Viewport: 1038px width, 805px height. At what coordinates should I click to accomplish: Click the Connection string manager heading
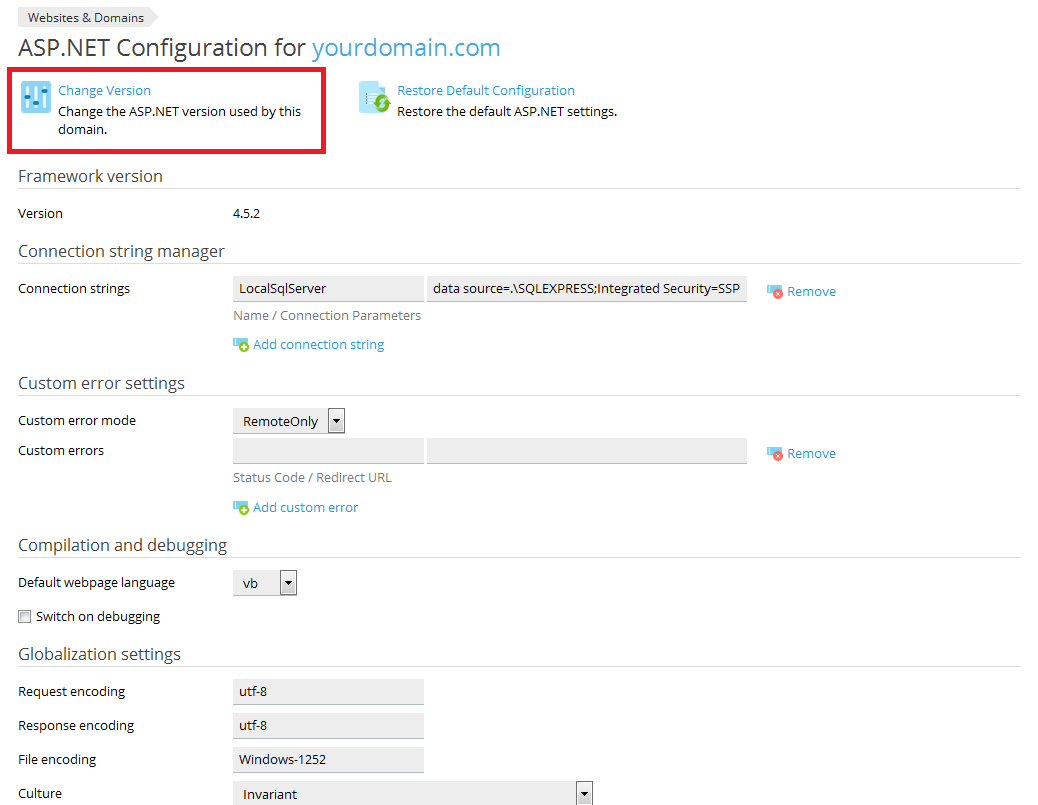coord(121,252)
